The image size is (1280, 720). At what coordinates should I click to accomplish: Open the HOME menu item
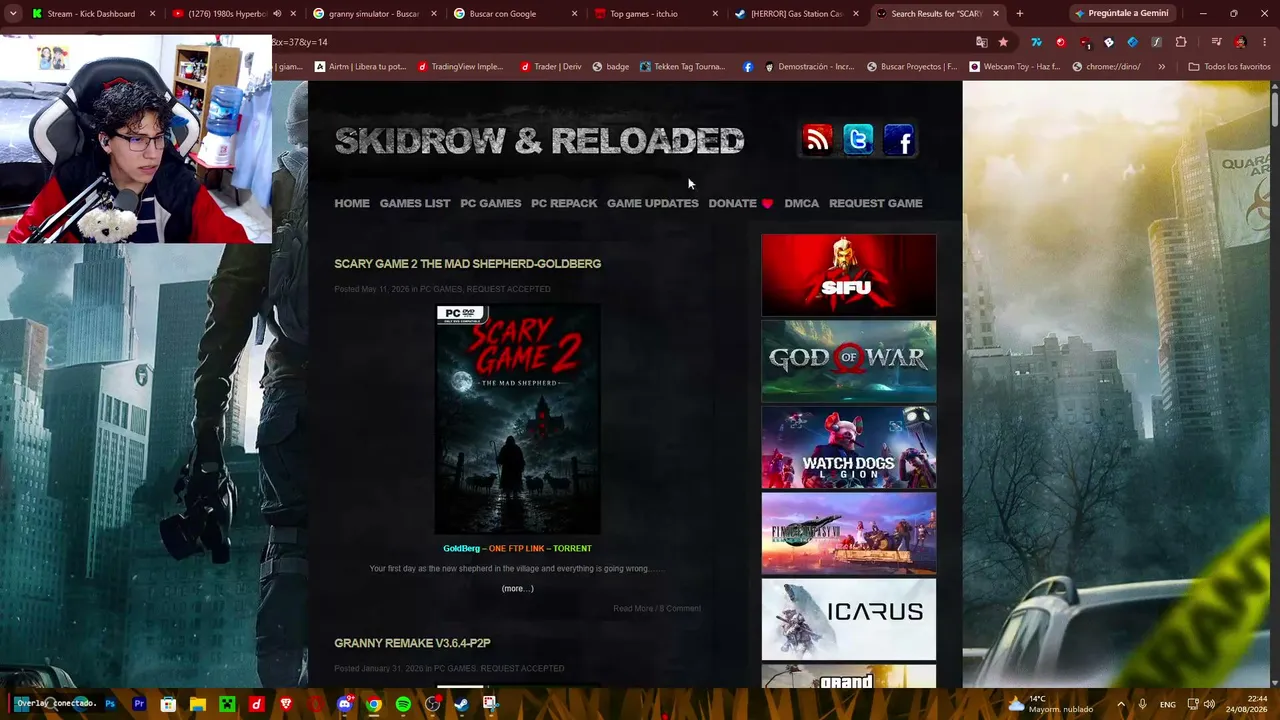tap(352, 203)
